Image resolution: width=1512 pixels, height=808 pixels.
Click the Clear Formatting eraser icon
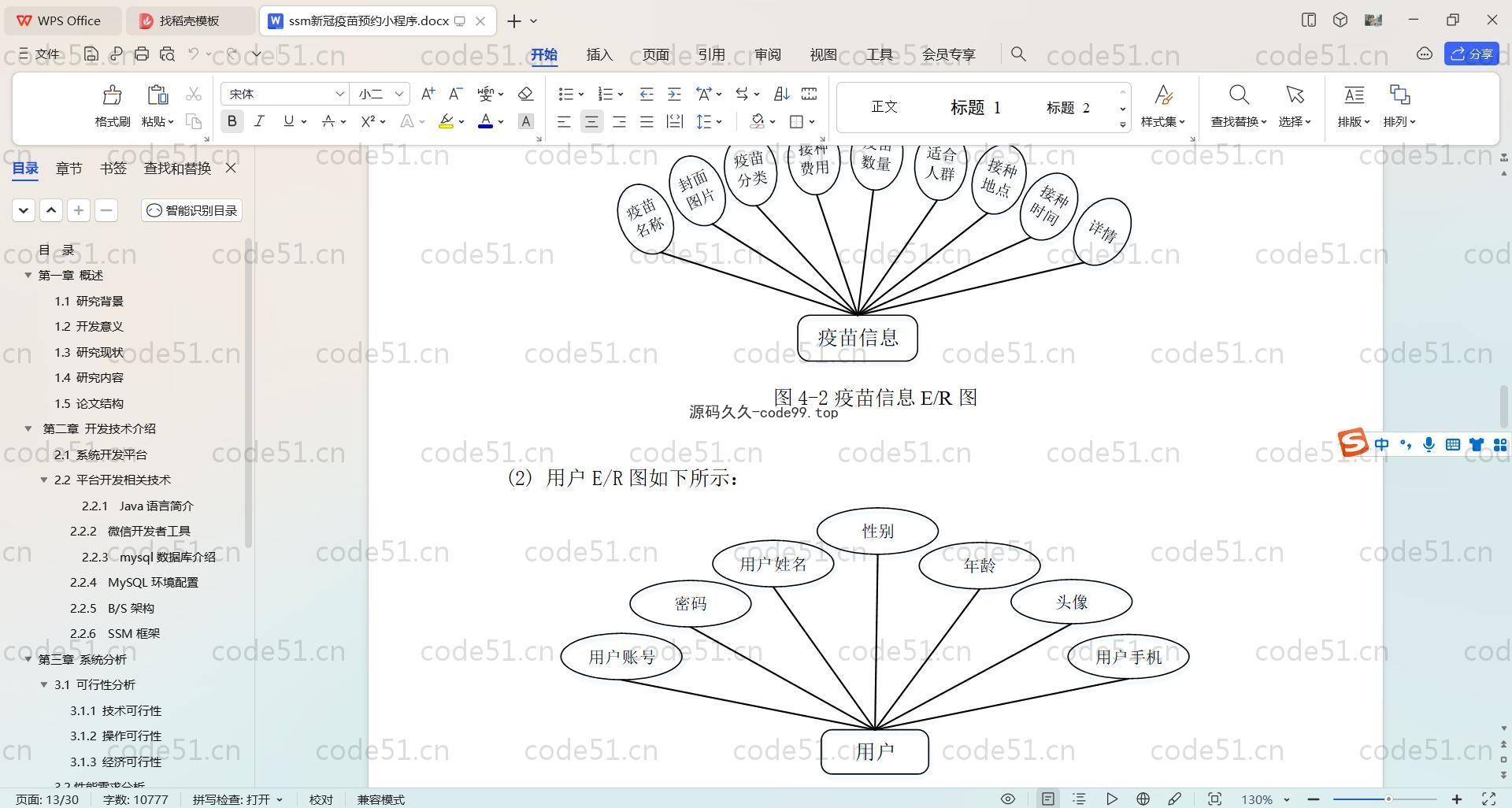[x=526, y=94]
